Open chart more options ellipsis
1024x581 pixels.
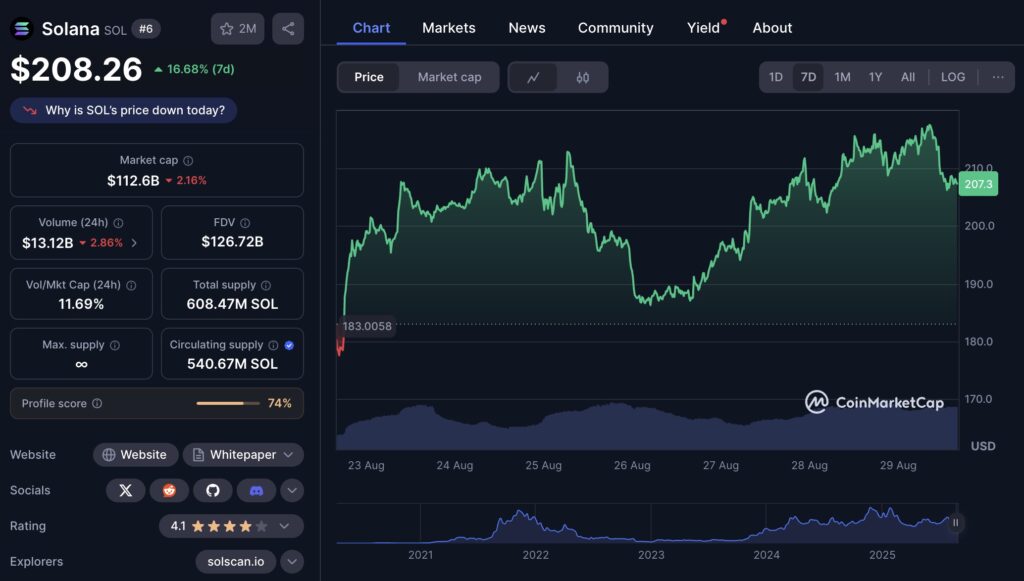coord(998,77)
